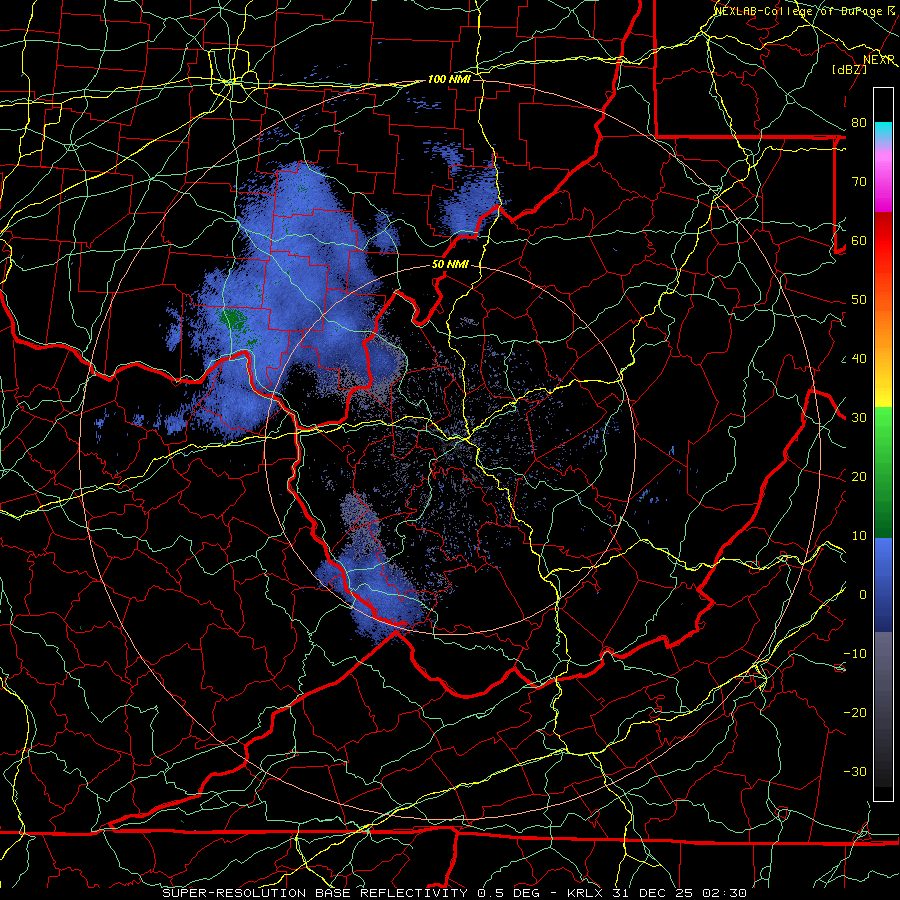Click "SUPER-RESOLUTION BASE REFLECTIVITY" product title
Screen dimensions: 900x900
(315, 893)
